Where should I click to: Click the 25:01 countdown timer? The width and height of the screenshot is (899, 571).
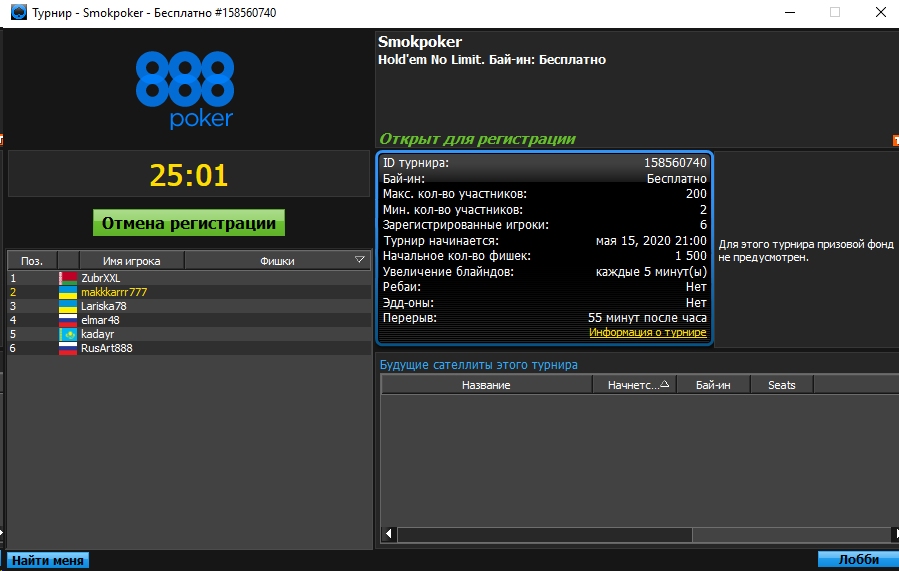click(x=189, y=175)
